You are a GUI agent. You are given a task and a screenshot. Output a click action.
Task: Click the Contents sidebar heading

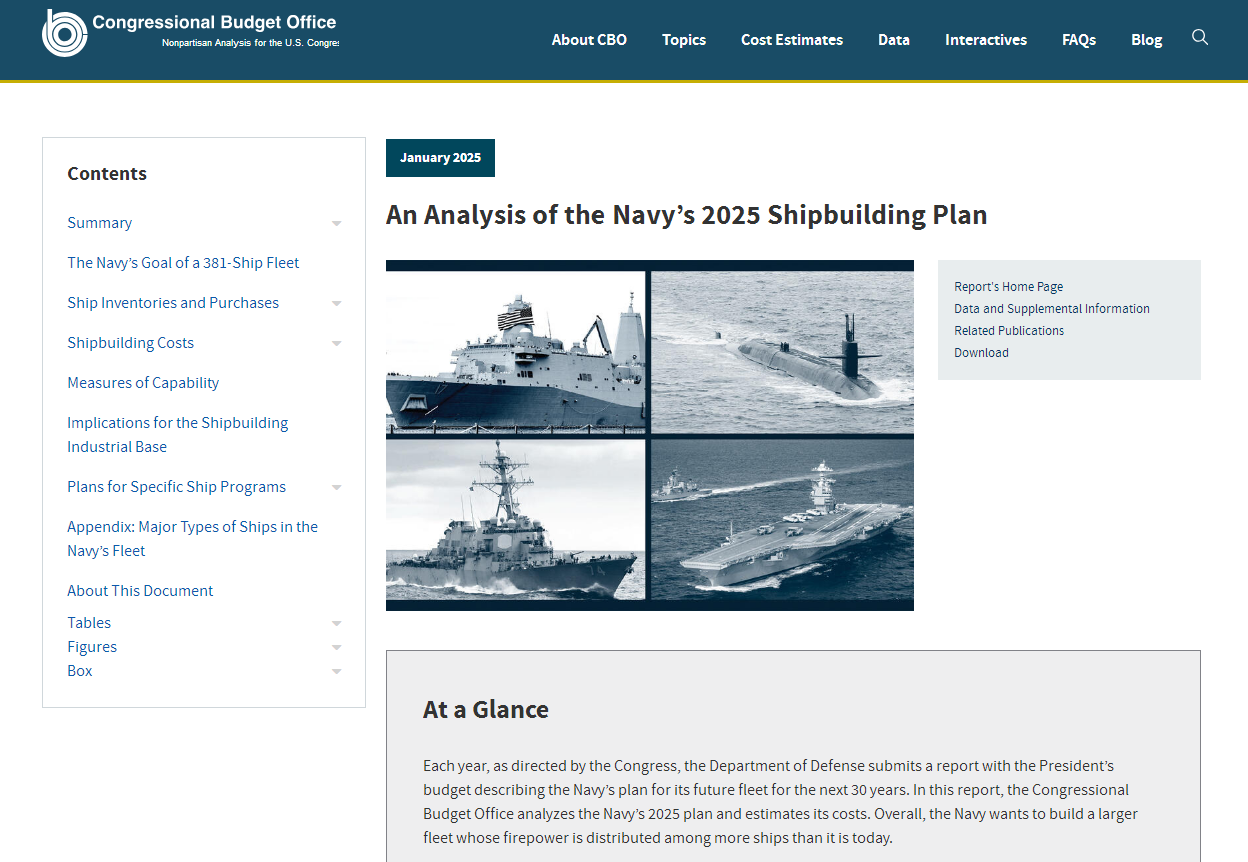click(107, 174)
